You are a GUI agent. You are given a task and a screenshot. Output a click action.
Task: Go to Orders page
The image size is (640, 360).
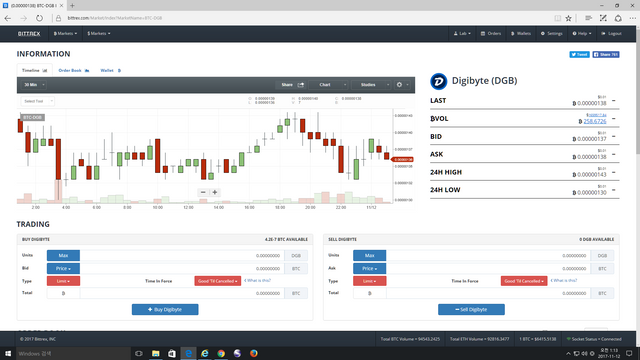click(x=491, y=33)
